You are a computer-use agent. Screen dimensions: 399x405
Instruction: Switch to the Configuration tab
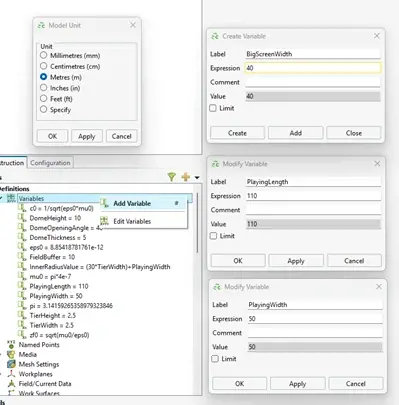[50, 163]
